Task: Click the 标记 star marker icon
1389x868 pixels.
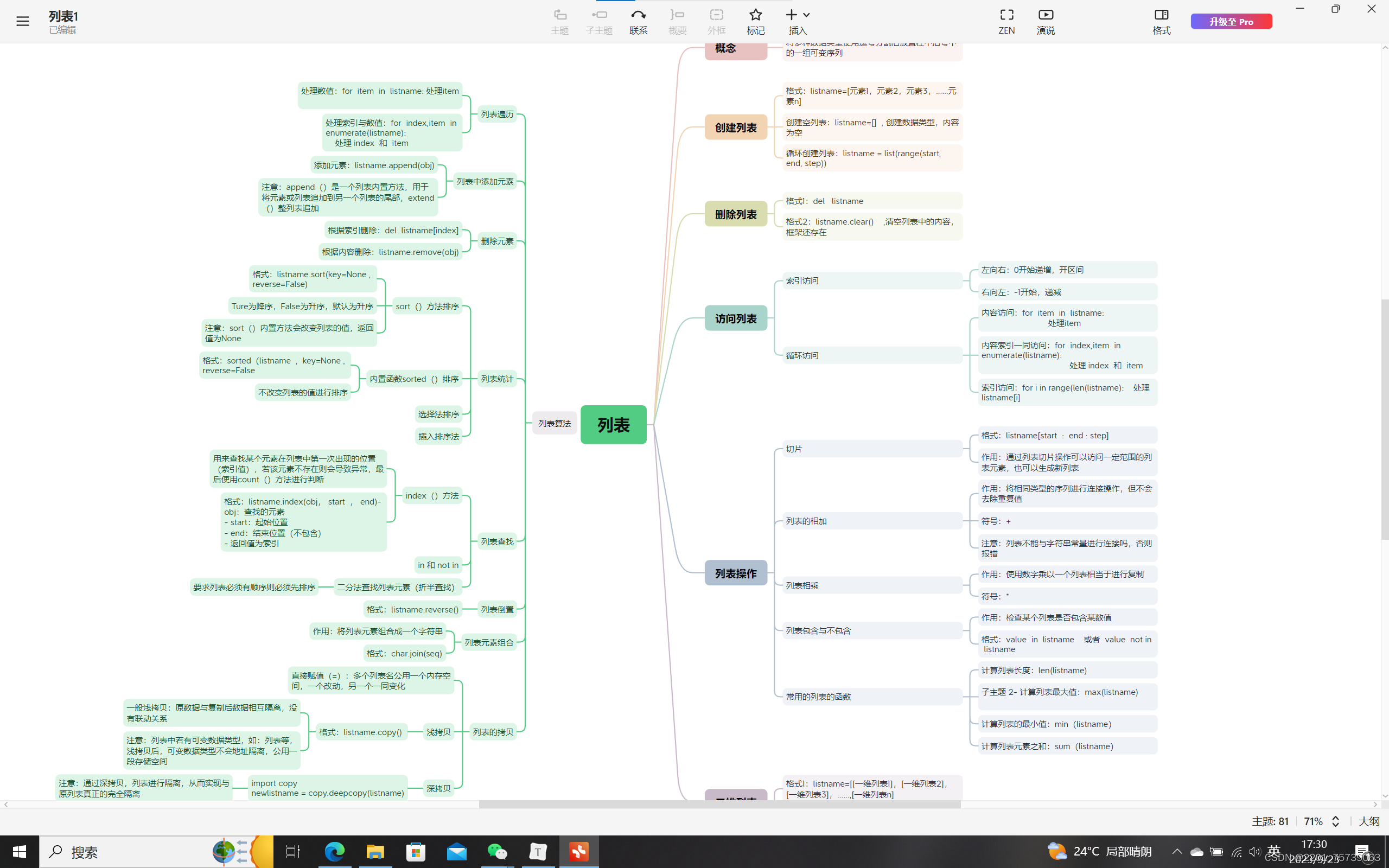Action: coord(755,16)
